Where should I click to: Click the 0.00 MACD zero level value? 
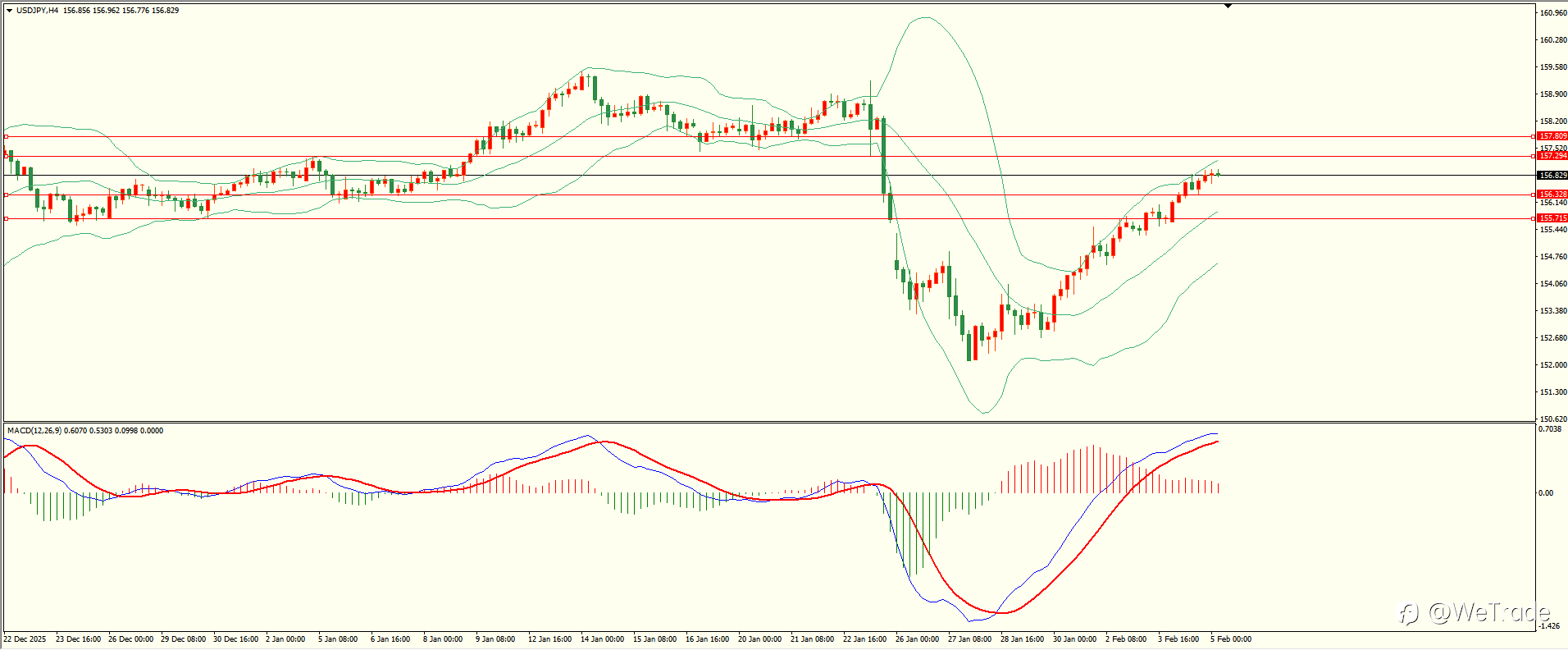tap(1546, 493)
